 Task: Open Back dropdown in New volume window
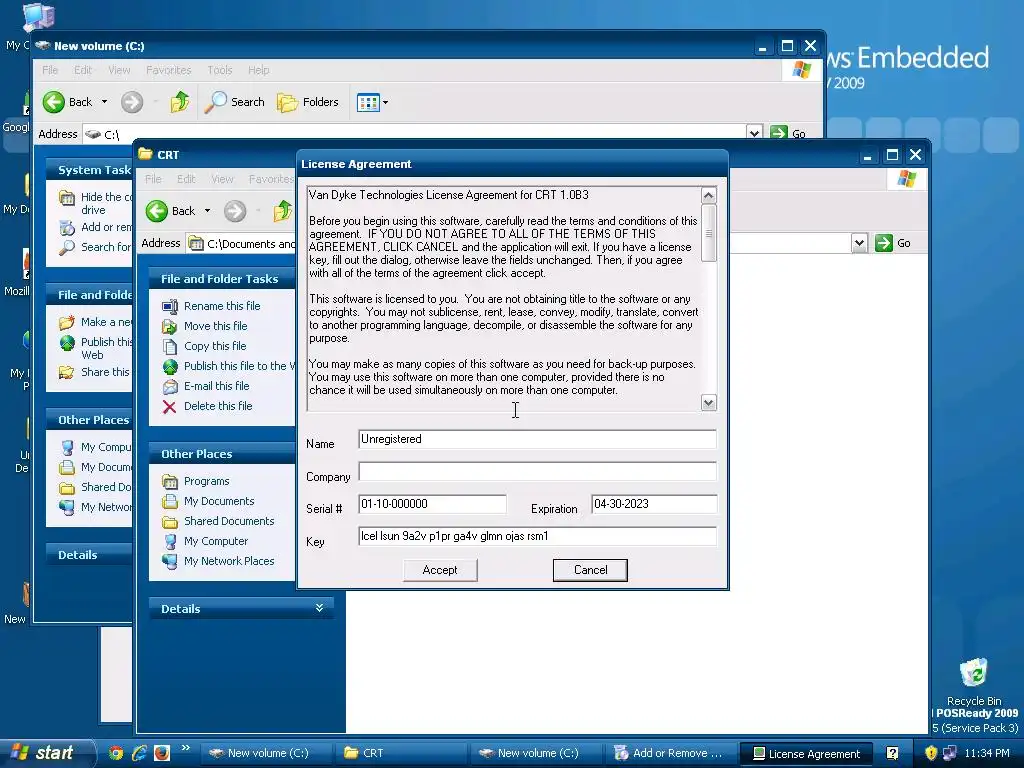pyautogui.click(x=104, y=102)
